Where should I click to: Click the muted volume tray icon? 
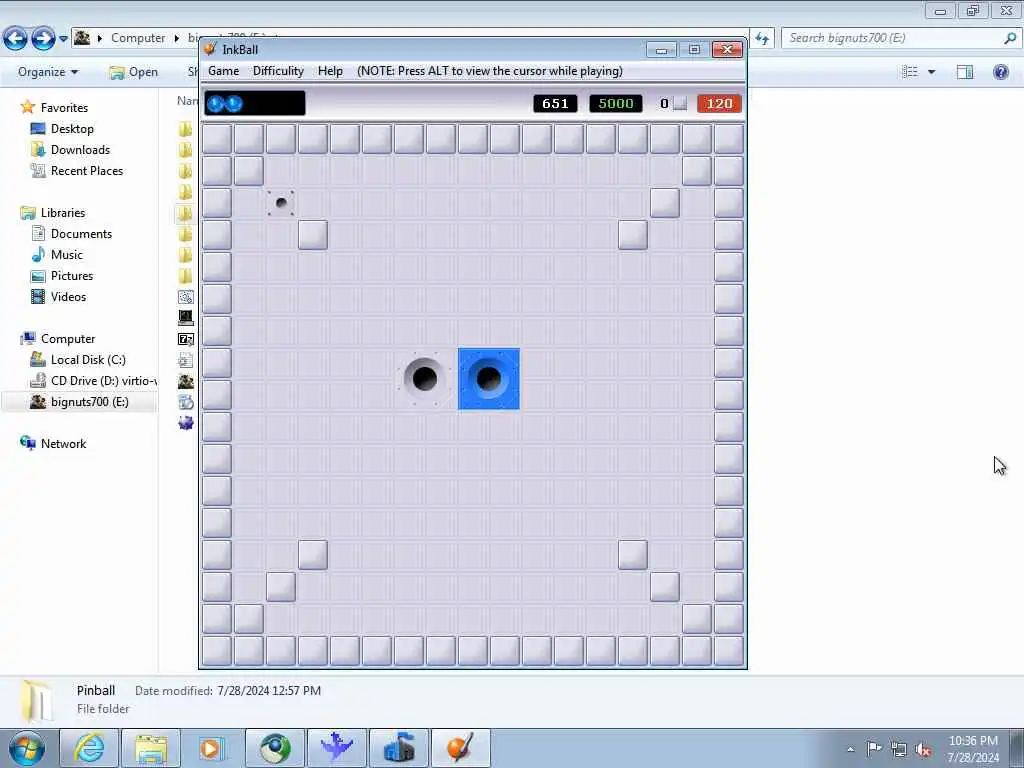(x=923, y=749)
